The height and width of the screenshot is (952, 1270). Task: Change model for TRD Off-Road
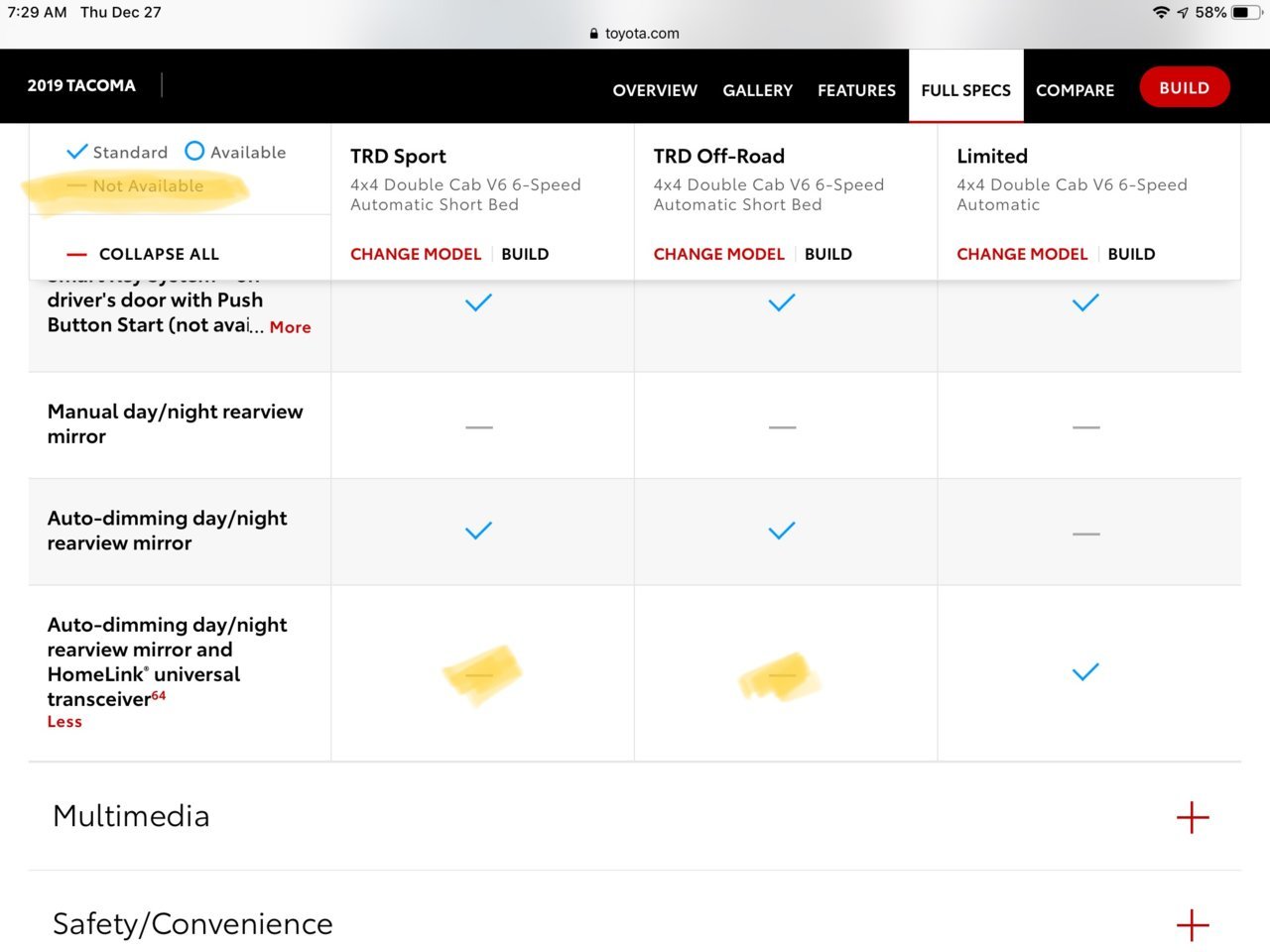point(718,254)
